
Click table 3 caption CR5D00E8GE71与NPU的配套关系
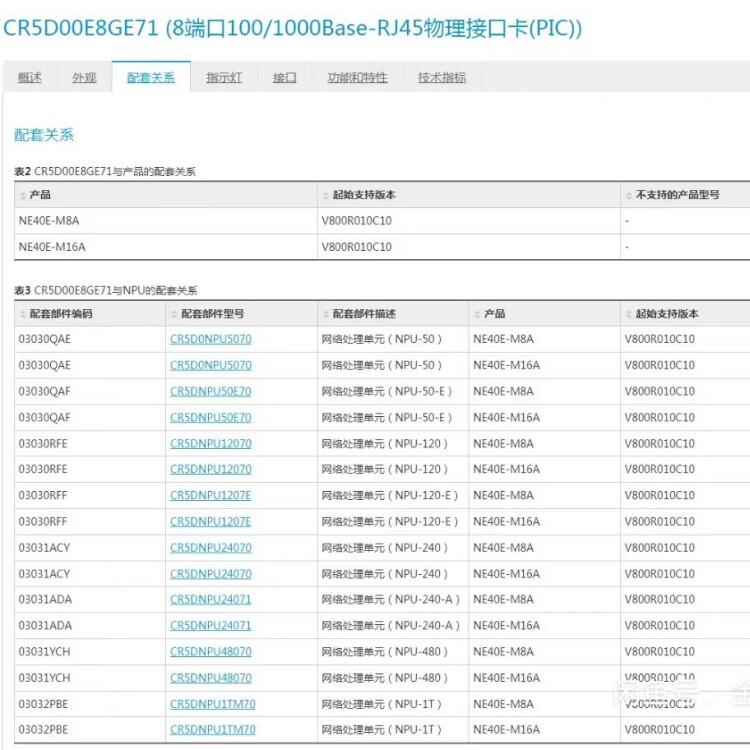click(x=116, y=290)
